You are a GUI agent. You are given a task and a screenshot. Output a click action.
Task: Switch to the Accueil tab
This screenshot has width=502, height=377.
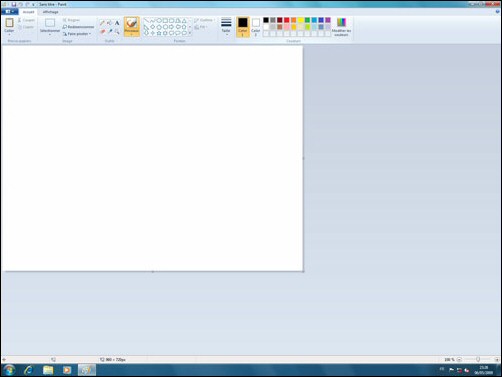point(28,12)
